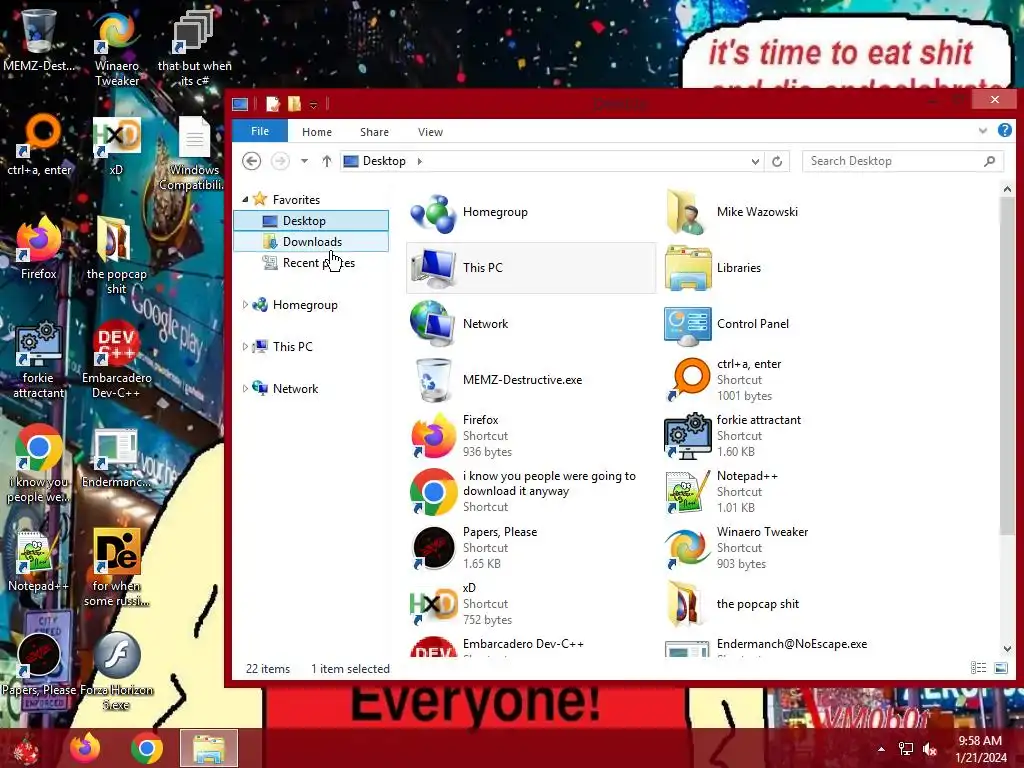The image size is (1024, 768).
Task: Select 'that but when its c#' desktop icon
Action: click(x=194, y=48)
